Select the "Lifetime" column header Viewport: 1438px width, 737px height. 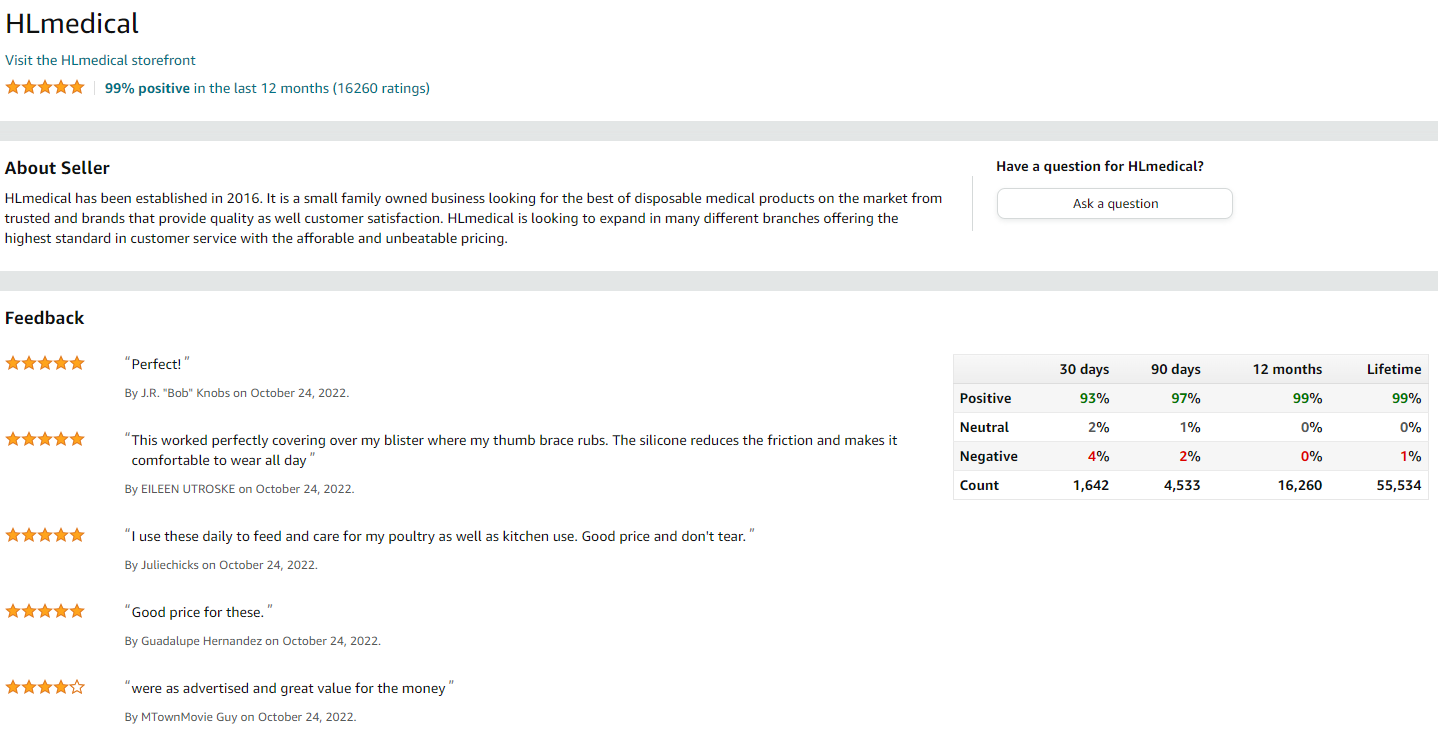(1394, 369)
